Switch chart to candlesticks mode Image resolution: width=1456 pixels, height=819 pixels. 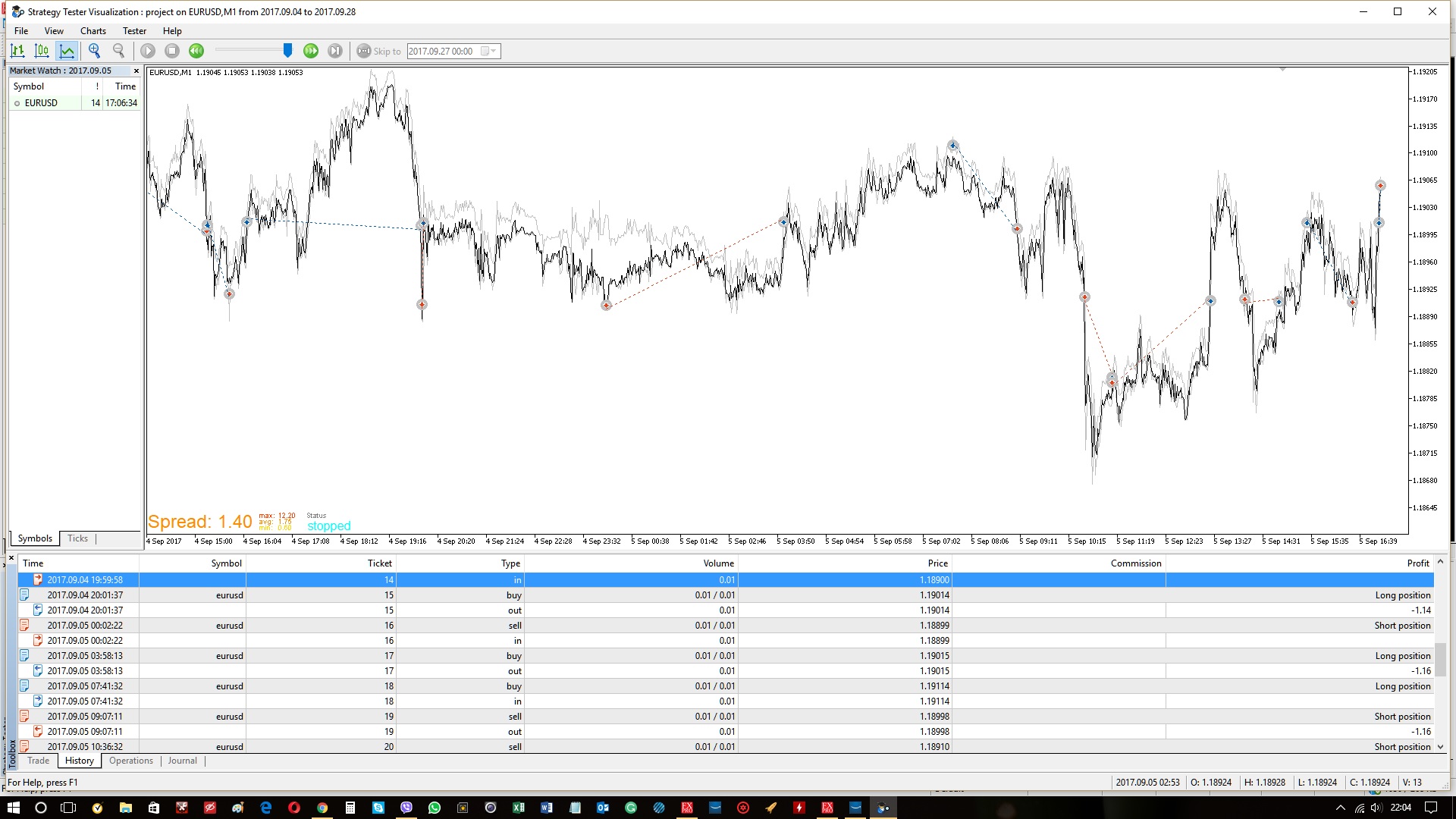click(42, 51)
